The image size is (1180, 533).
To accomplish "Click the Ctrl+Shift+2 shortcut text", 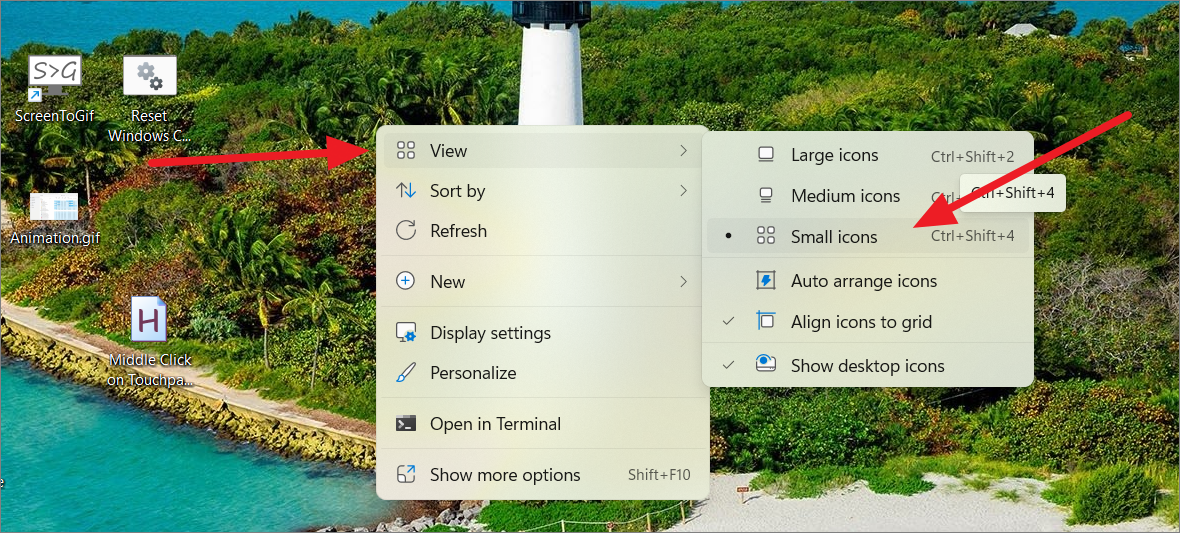I will (972, 157).
